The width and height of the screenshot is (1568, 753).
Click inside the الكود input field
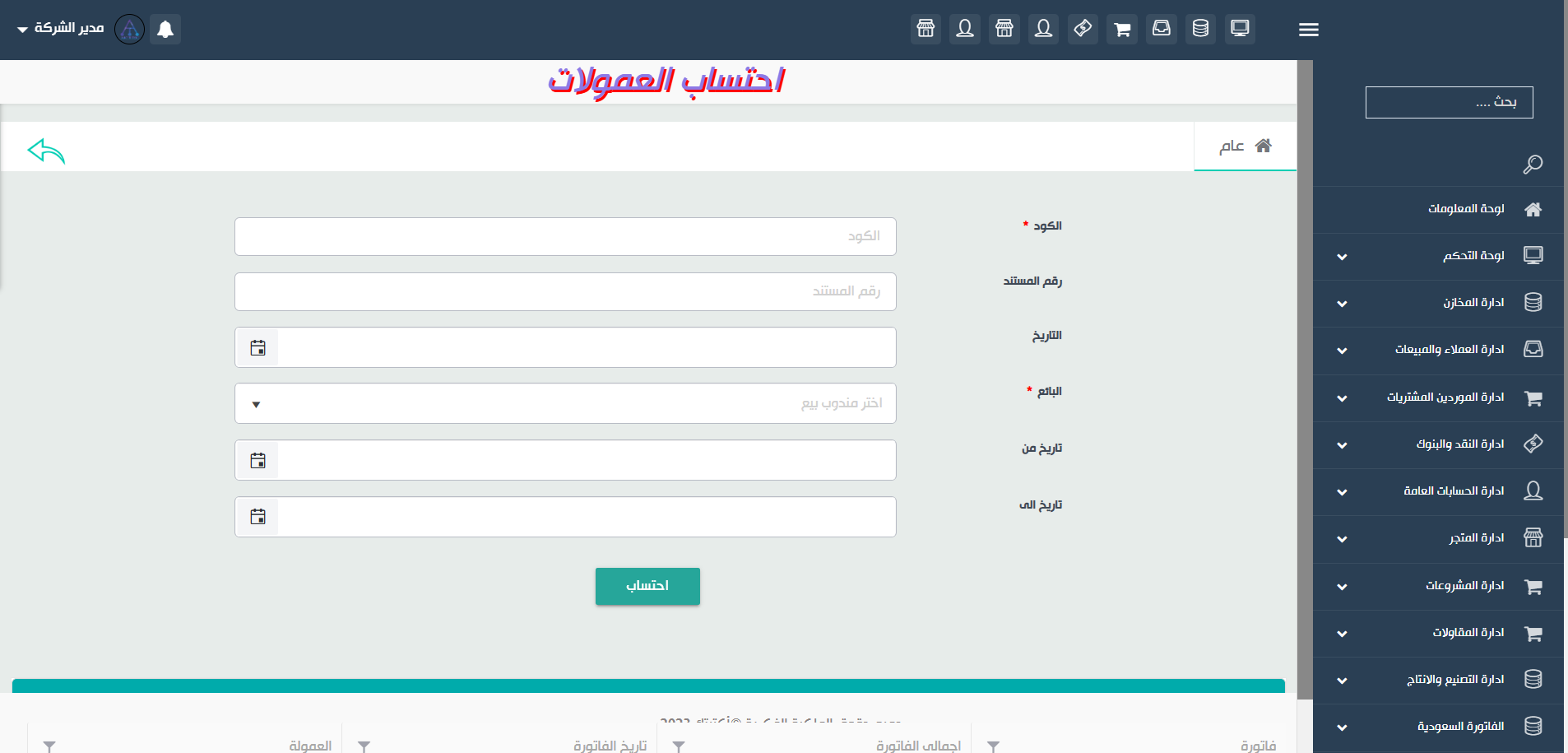(565, 236)
